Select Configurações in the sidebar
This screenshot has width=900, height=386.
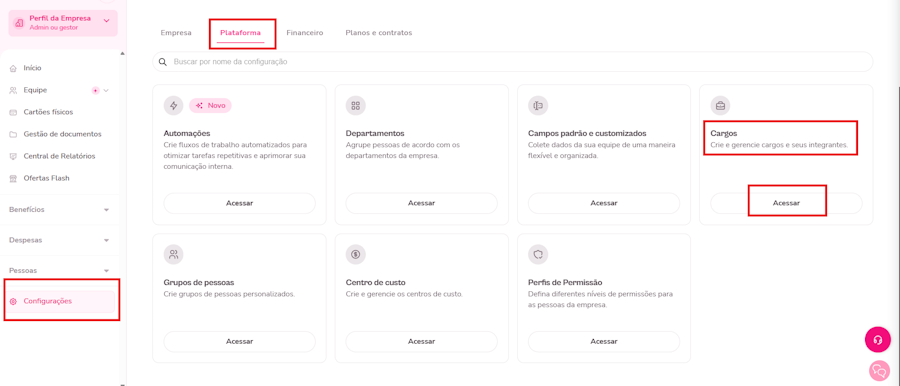click(60, 302)
